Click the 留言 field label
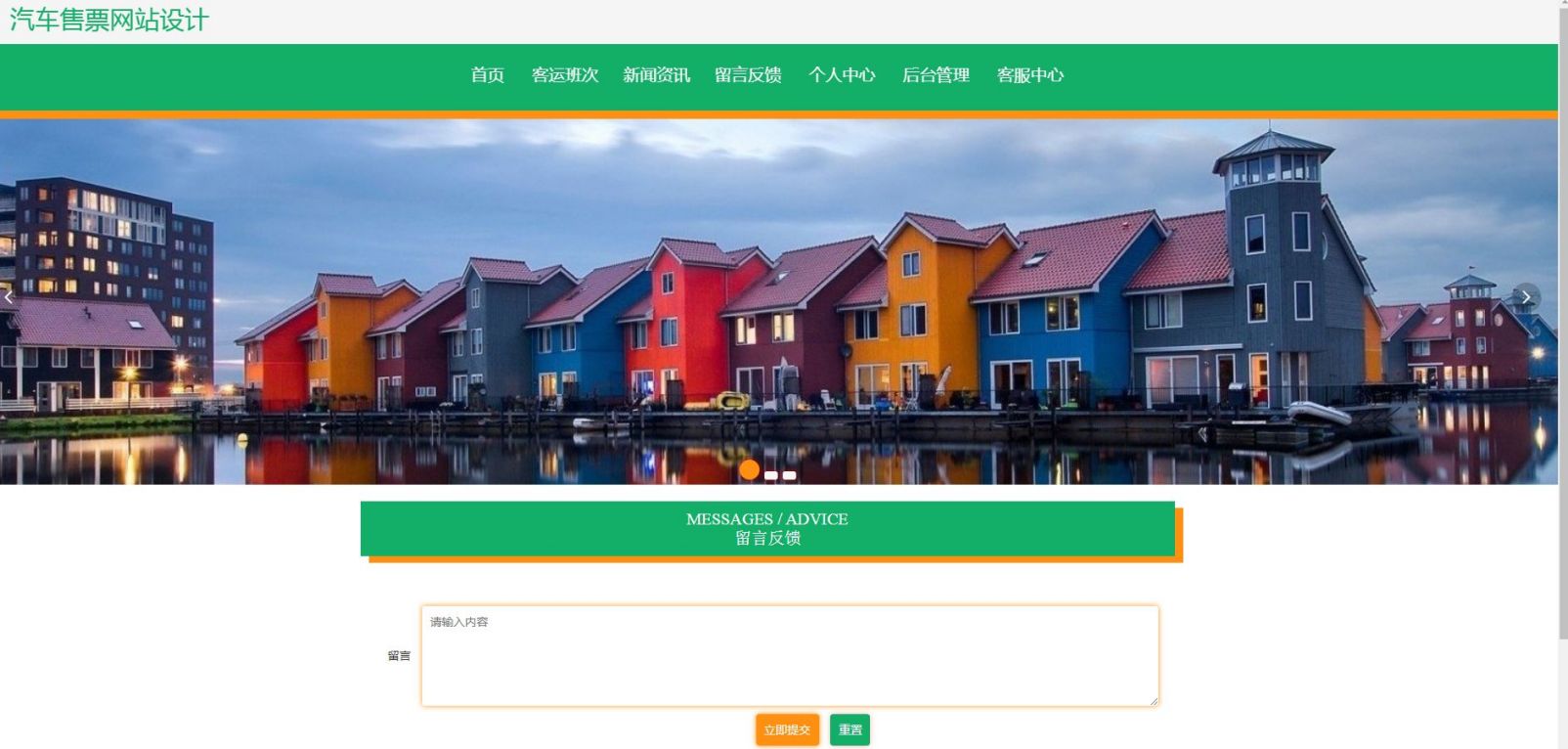 point(399,656)
